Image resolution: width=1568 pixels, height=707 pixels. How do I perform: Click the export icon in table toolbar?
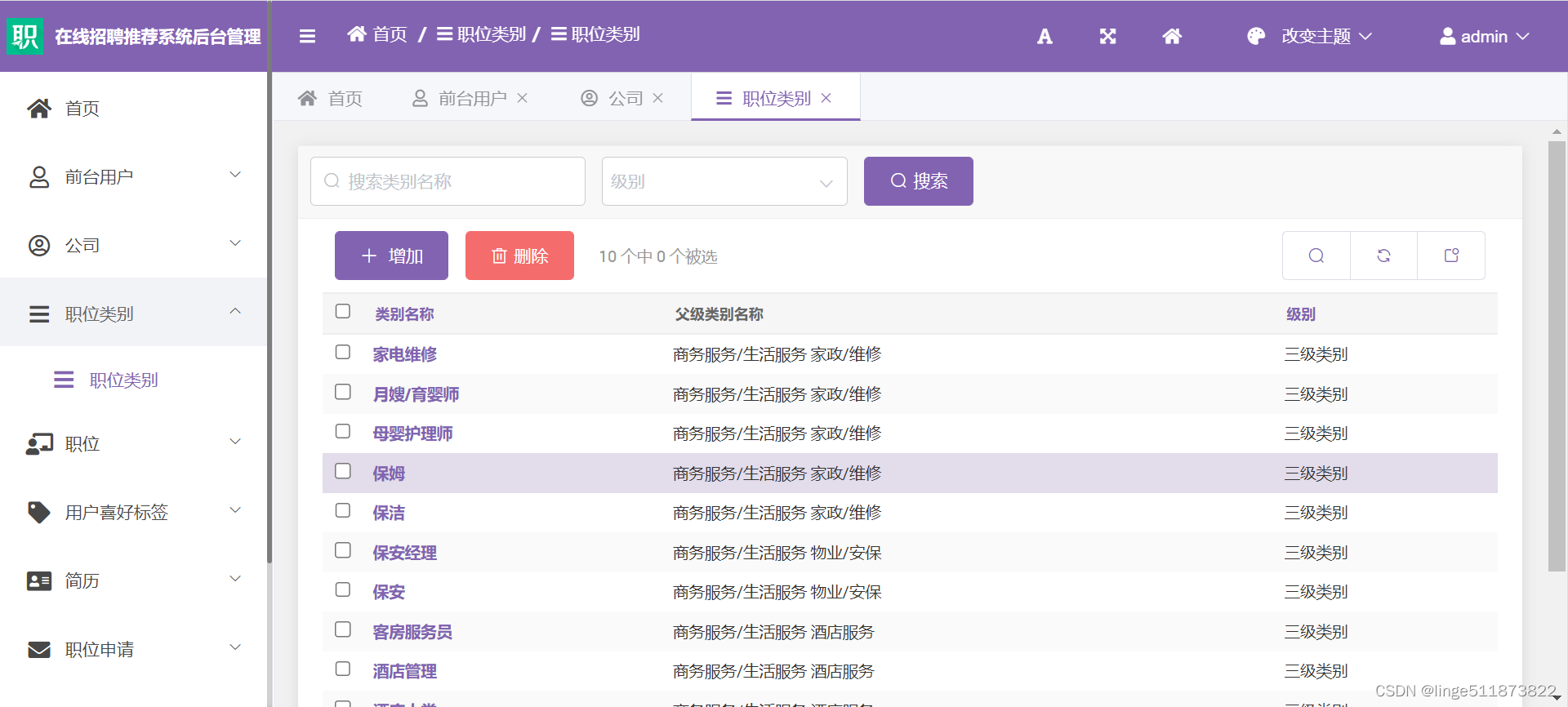[x=1451, y=256]
